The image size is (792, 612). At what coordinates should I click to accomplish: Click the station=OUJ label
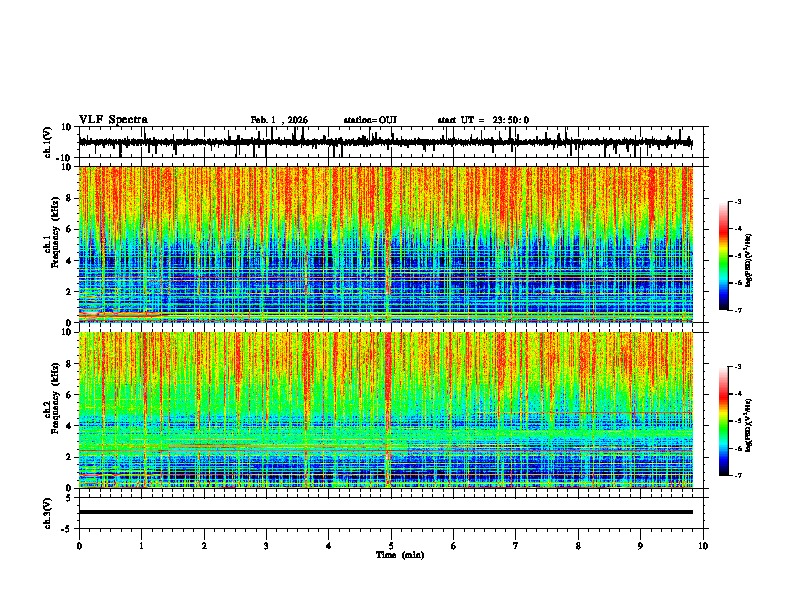[x=370, y=120]
